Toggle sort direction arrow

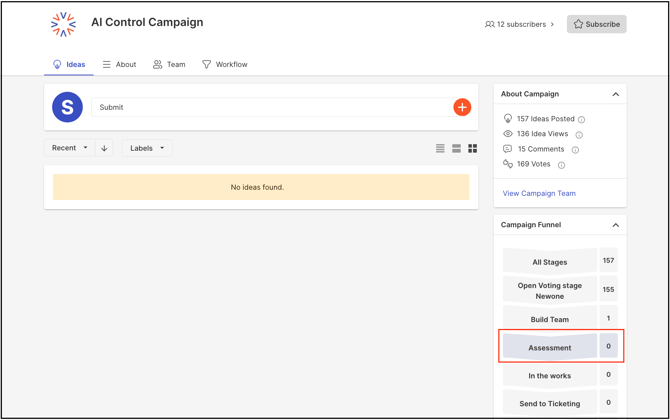pos(104,148)
